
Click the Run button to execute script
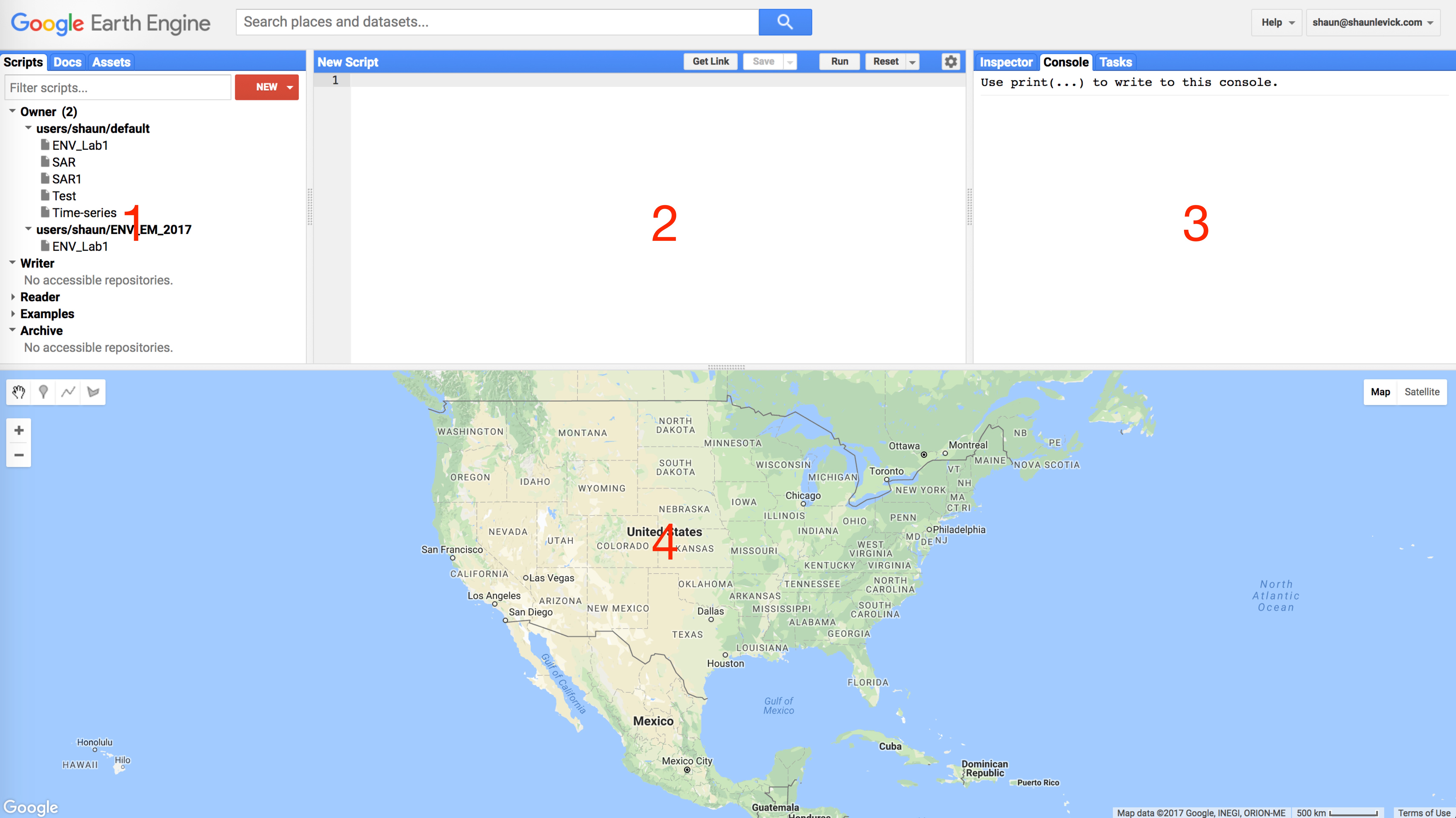tap(839, 62)
